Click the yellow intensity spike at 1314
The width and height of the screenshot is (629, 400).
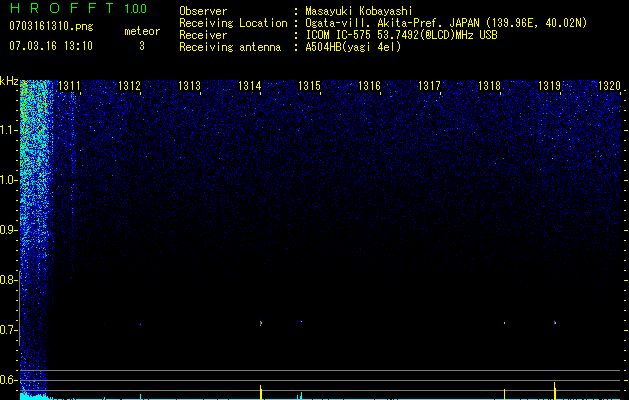(261, 392)
